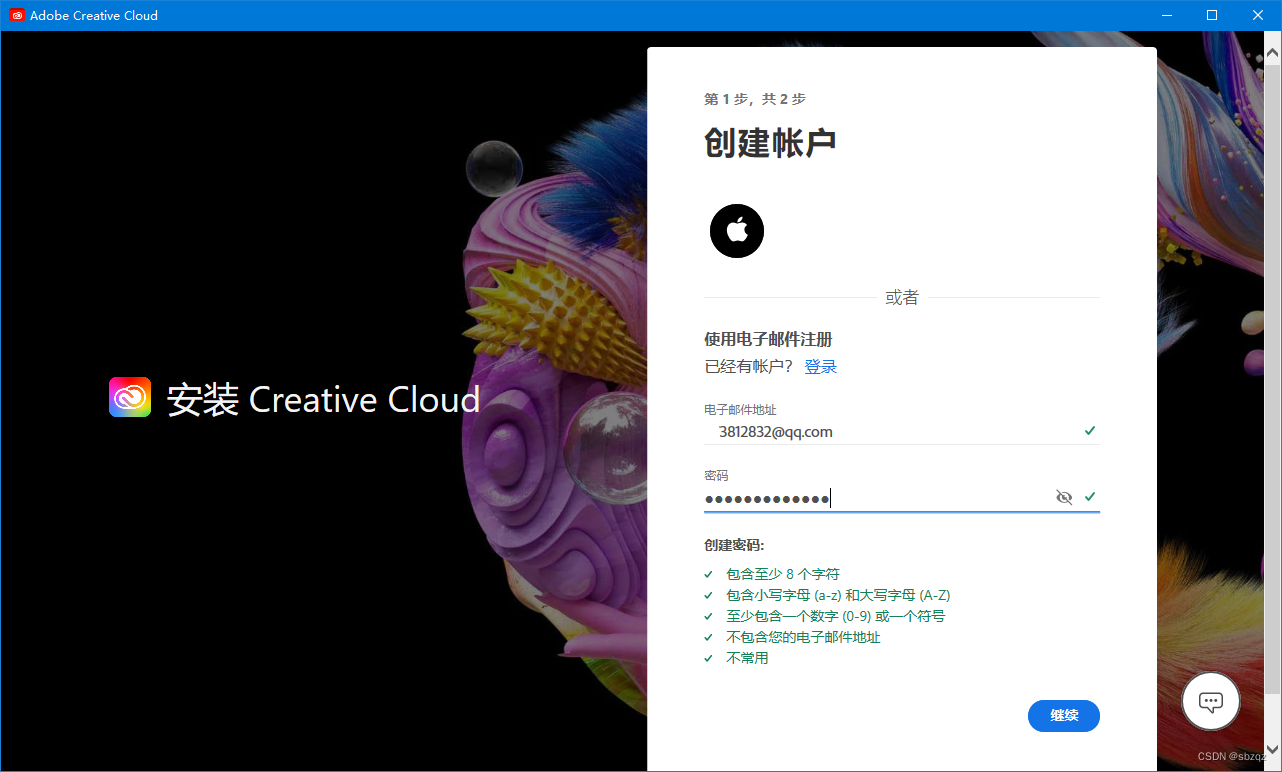Click the green checkmark beside the password field
The height and width of the screenshot is (772, 1282).
1090,497
